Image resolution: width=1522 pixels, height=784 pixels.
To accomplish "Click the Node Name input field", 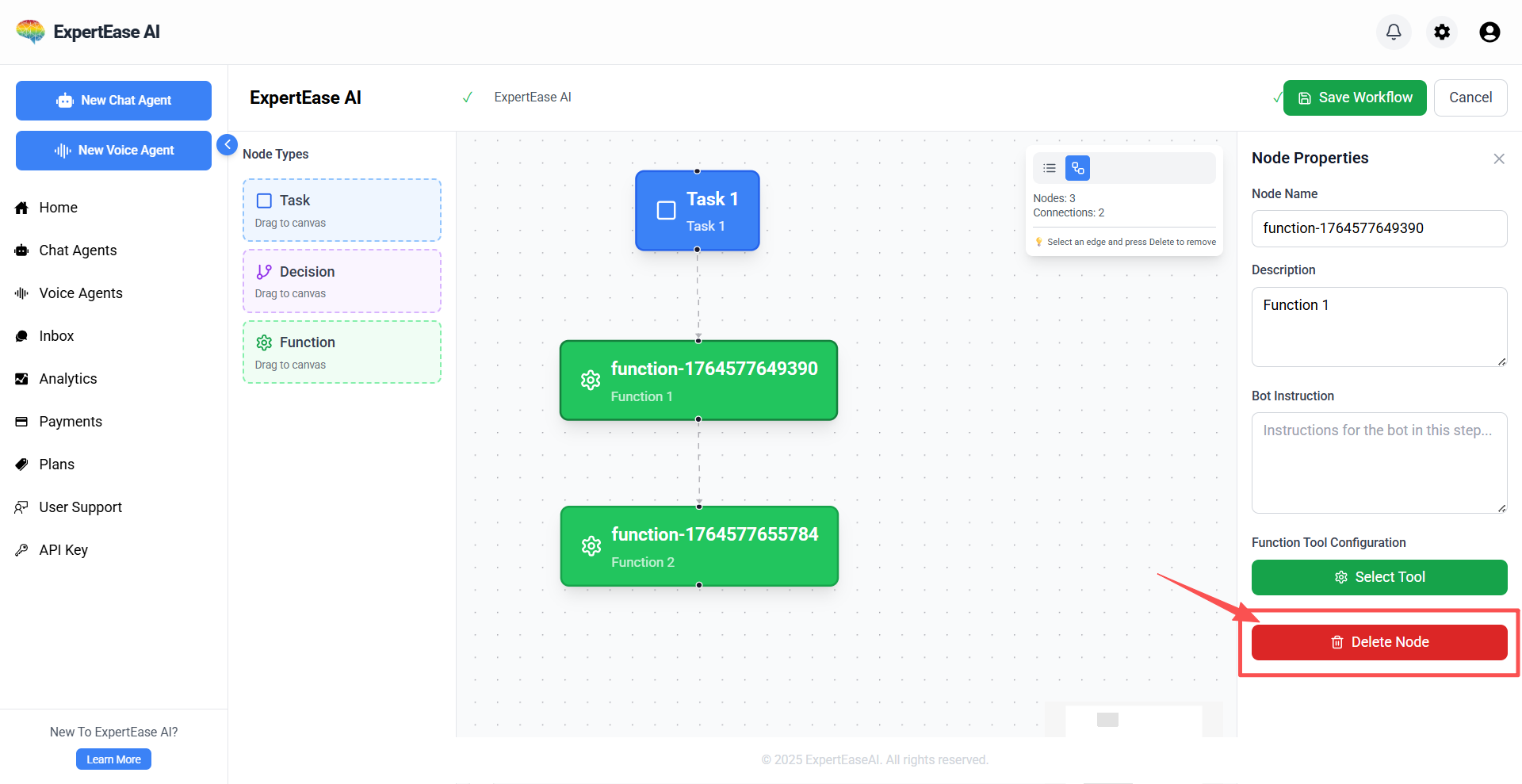I will [x=1379, y=228].
